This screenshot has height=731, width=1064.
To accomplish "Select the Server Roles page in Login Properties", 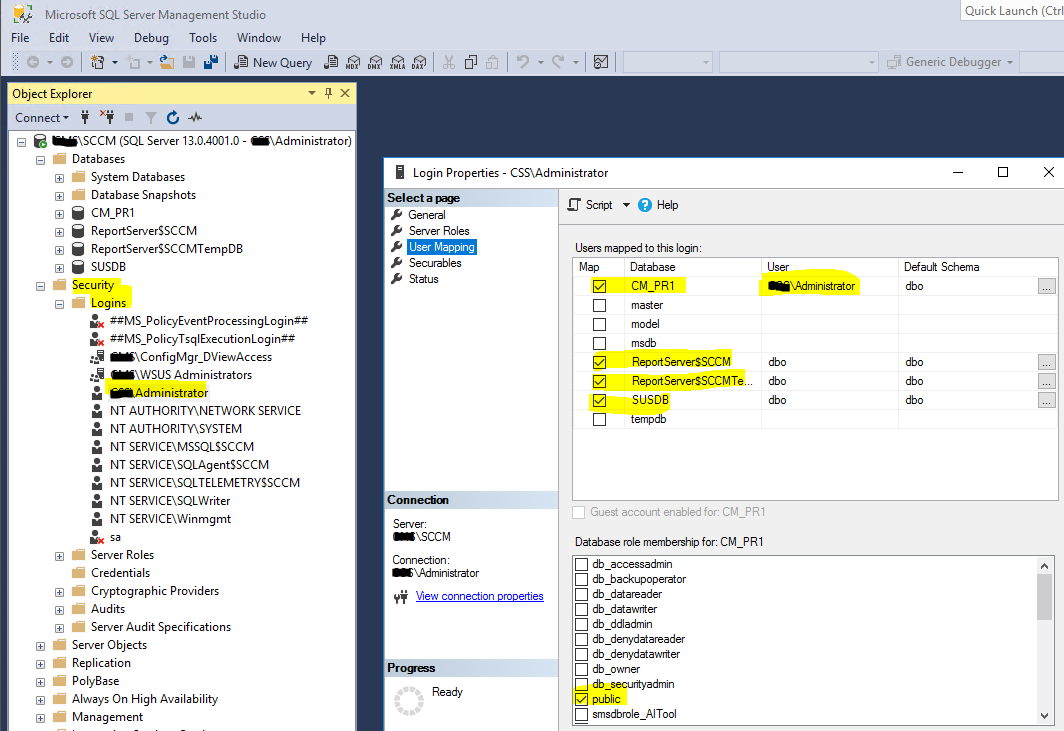I will [x=439, y=231].
